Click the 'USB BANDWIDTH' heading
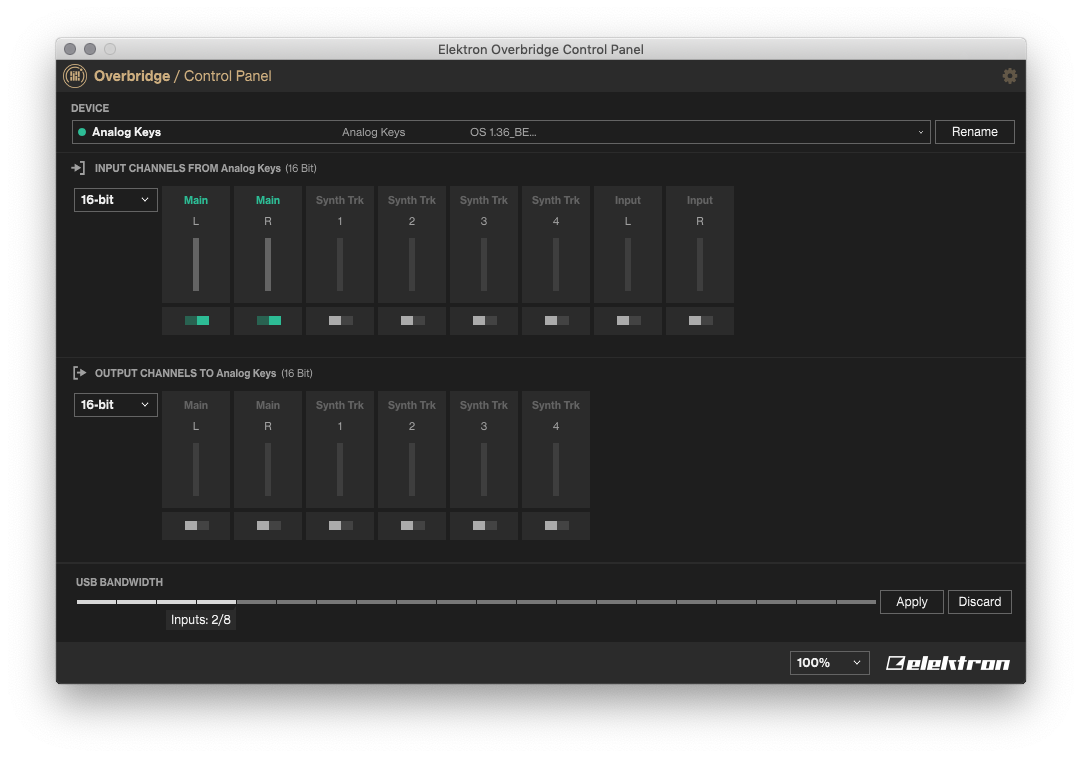This screenshot has width=1082, height=758. coord(119,582)
